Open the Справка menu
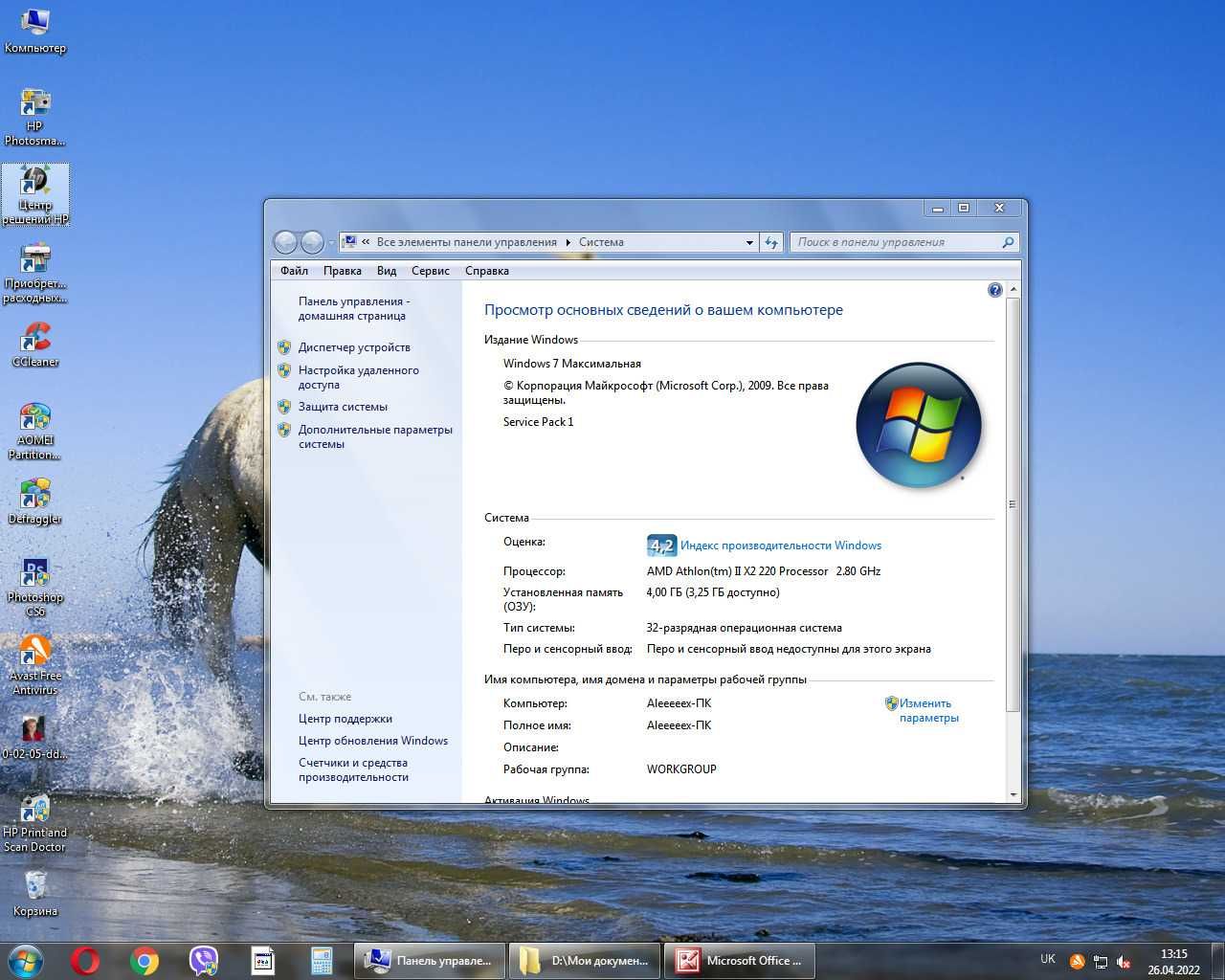 point(487,271)
